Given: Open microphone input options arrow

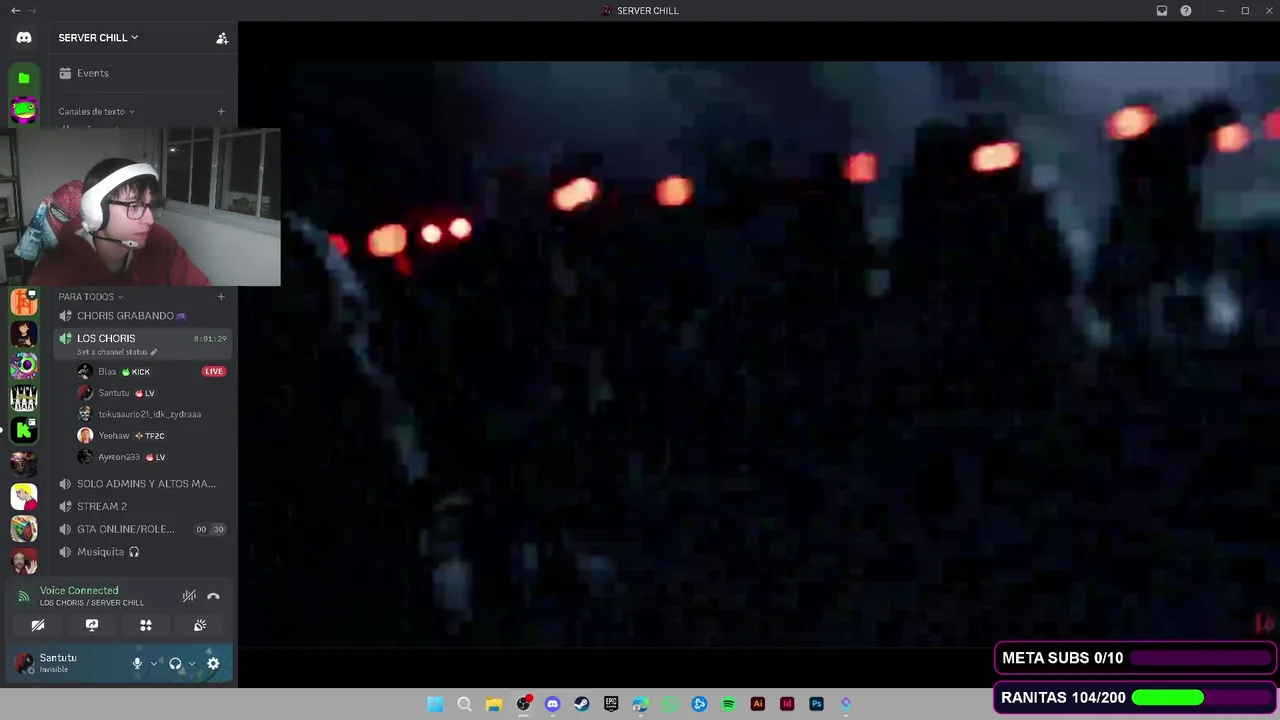Looking at the screenshot, I should point(153,663).
